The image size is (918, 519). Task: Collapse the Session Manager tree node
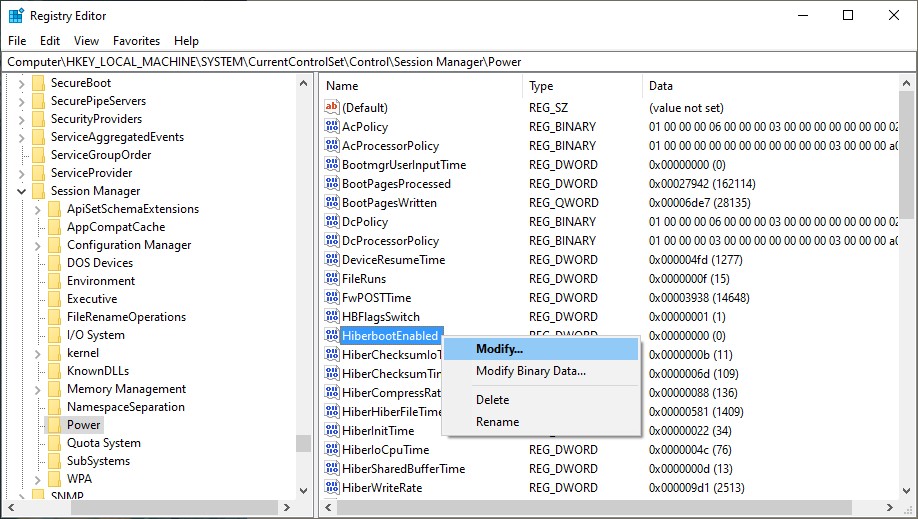click(x=22, y=191)
